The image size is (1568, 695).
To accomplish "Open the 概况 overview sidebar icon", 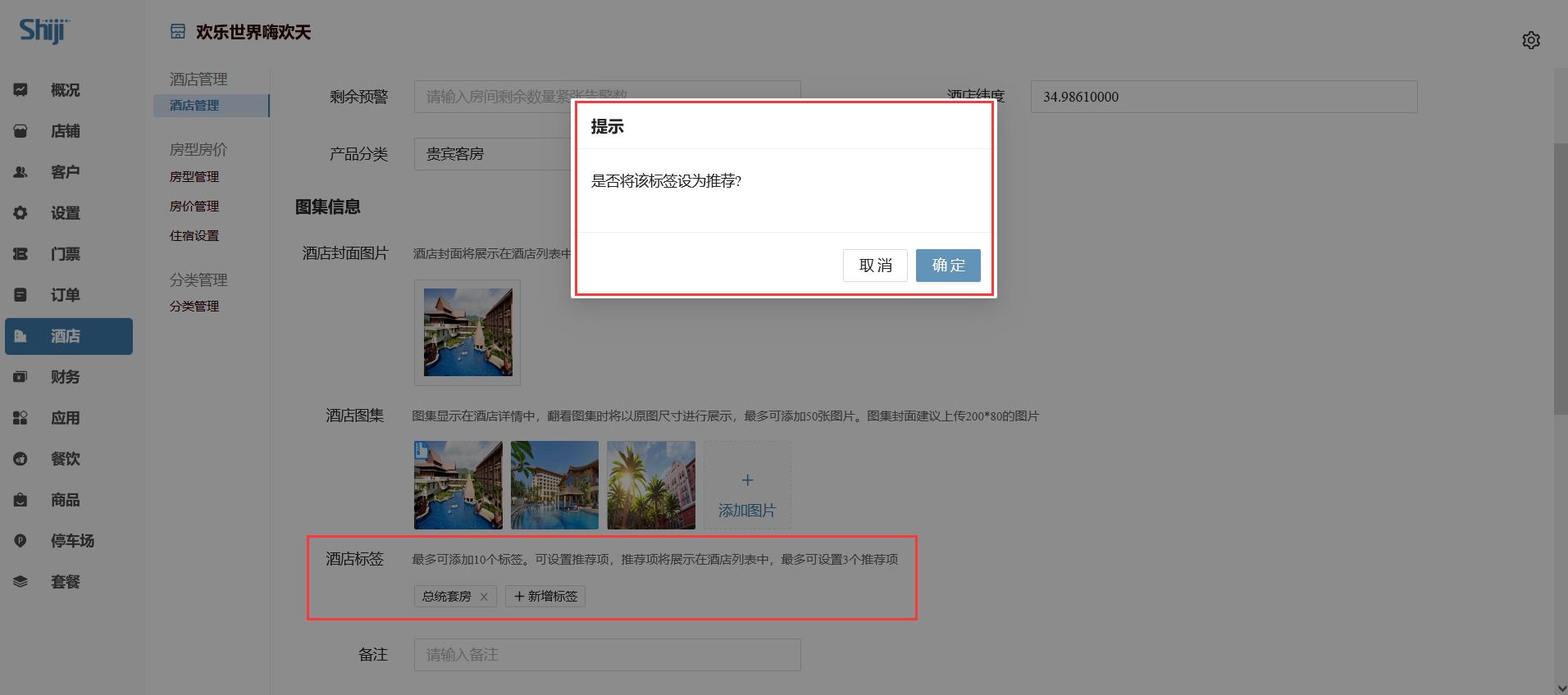I will [21, 90].
